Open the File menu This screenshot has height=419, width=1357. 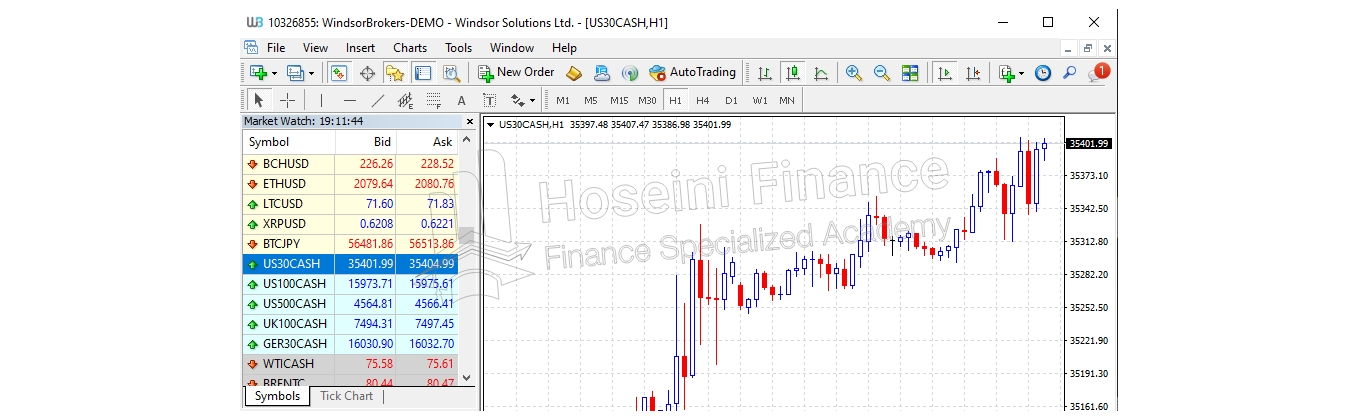tap(276, 47)
